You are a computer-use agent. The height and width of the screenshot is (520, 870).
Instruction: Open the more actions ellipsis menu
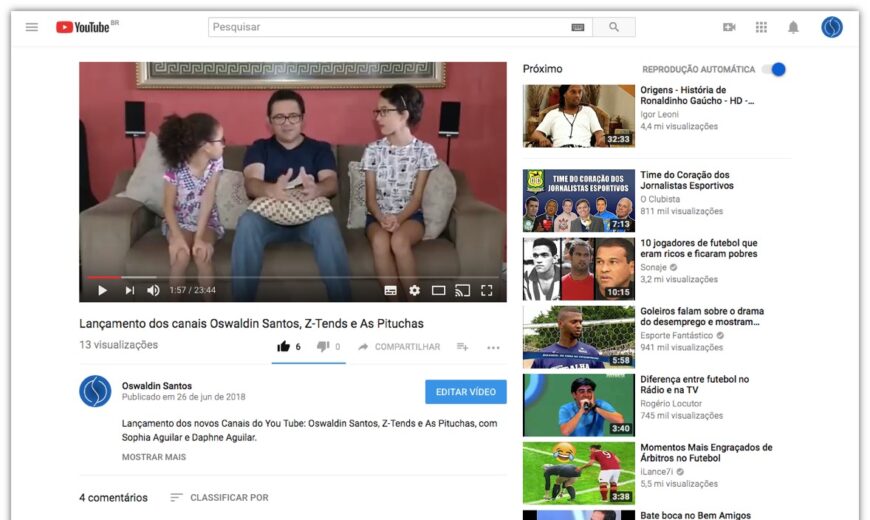493,347
